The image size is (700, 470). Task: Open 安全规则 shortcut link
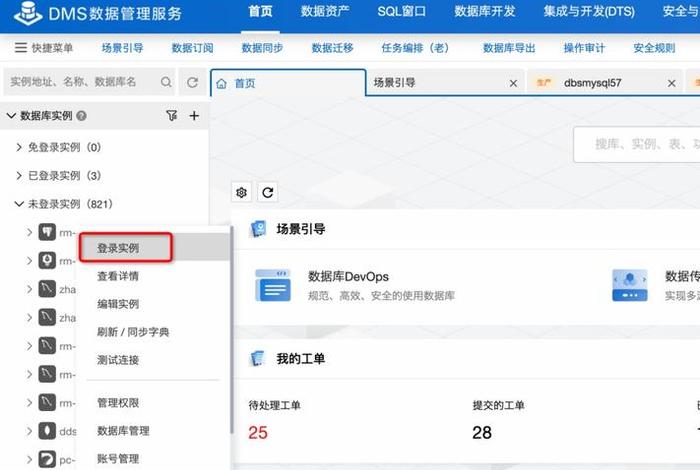tap(654, 48)
